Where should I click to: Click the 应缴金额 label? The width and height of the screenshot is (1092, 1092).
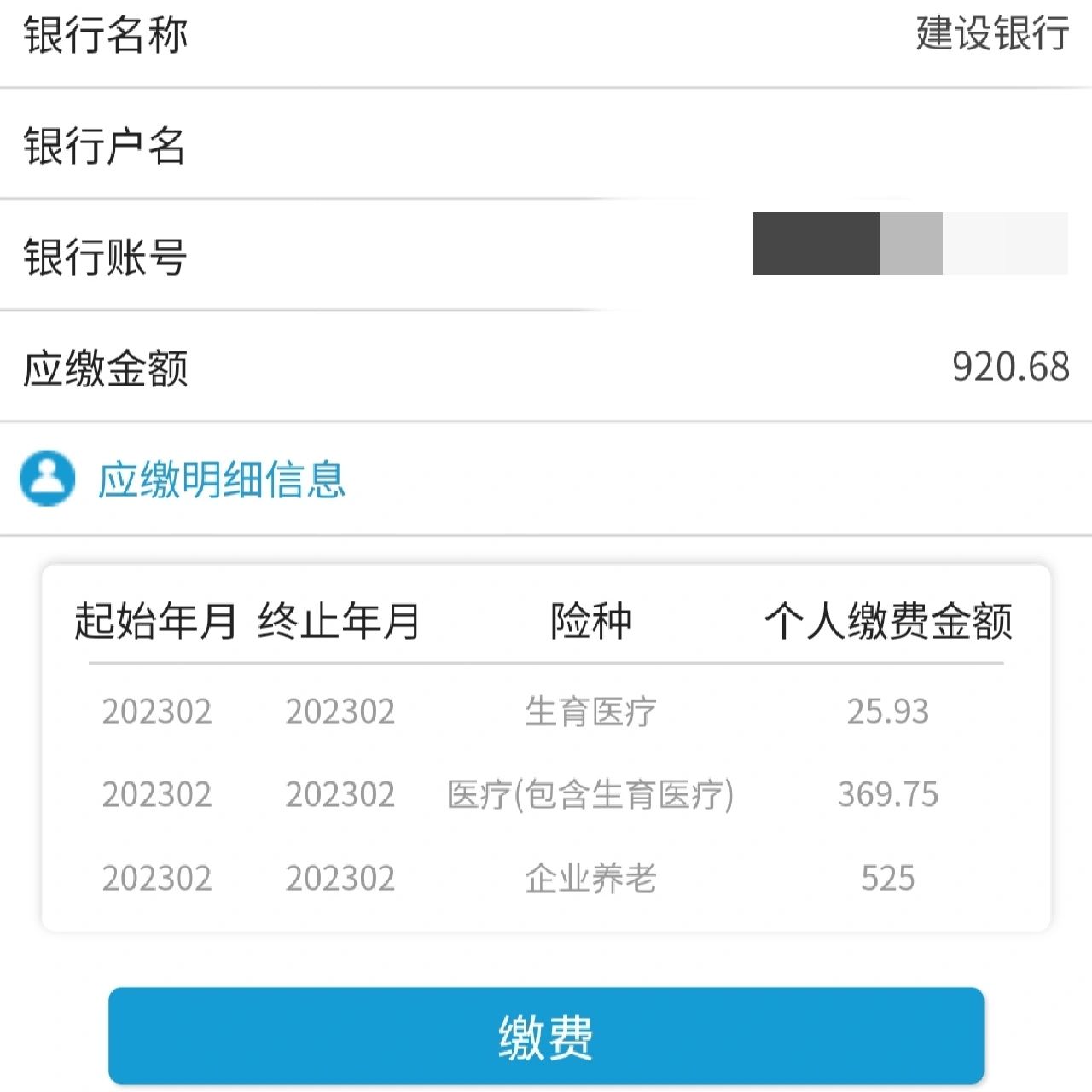pos(105,369)
